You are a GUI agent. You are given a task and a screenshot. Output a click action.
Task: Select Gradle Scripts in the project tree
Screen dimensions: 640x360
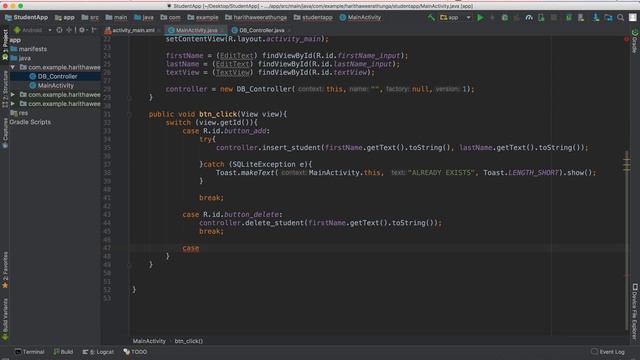[x=30, y=122]
